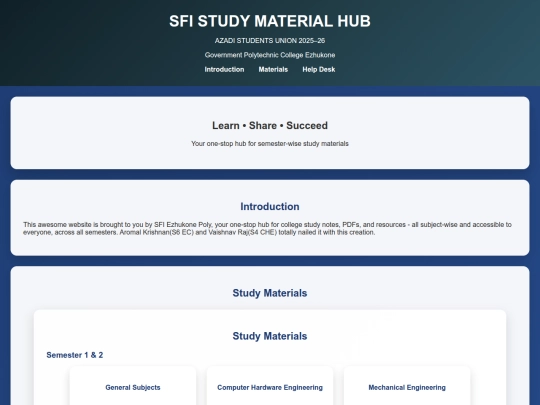The width and height of the screenshot is (540, 405).
Task: Open the Materials nav link
Action: click(273, 70)
